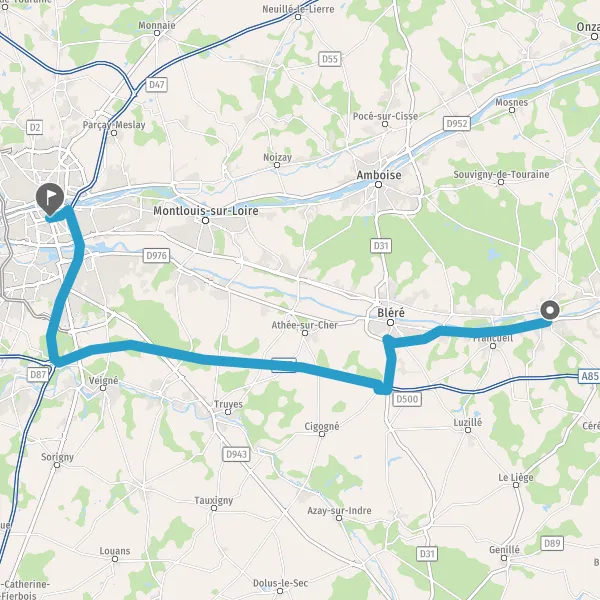Image resolution: width=600 pixels, height=600 pixels.
Task: Click the Athée-sur-Cher village label
Action: click(305, 325)
